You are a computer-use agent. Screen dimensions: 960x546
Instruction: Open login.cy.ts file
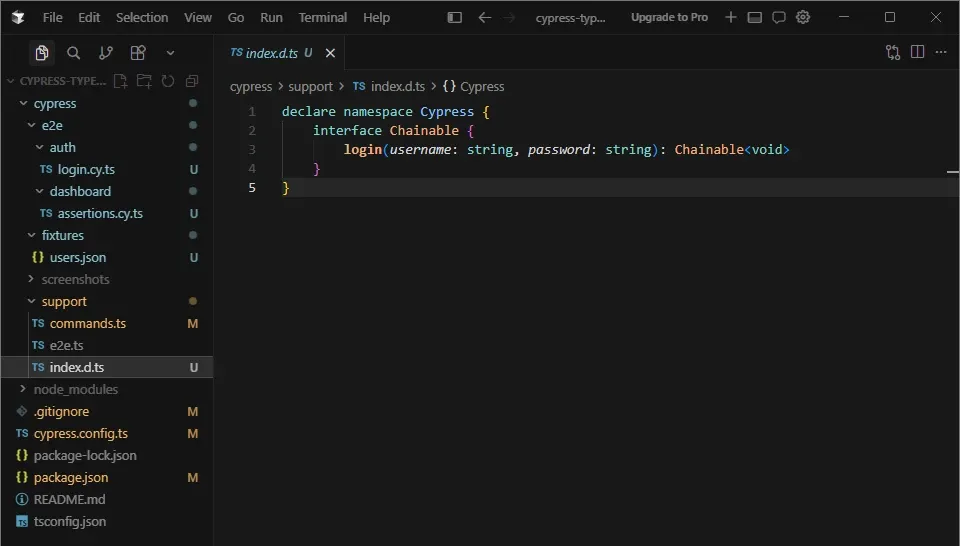point(107,170)
